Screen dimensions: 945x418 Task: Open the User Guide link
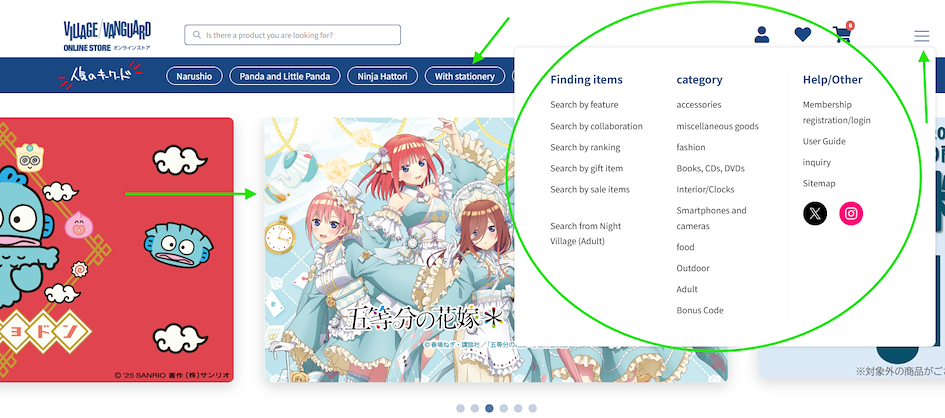824,142
